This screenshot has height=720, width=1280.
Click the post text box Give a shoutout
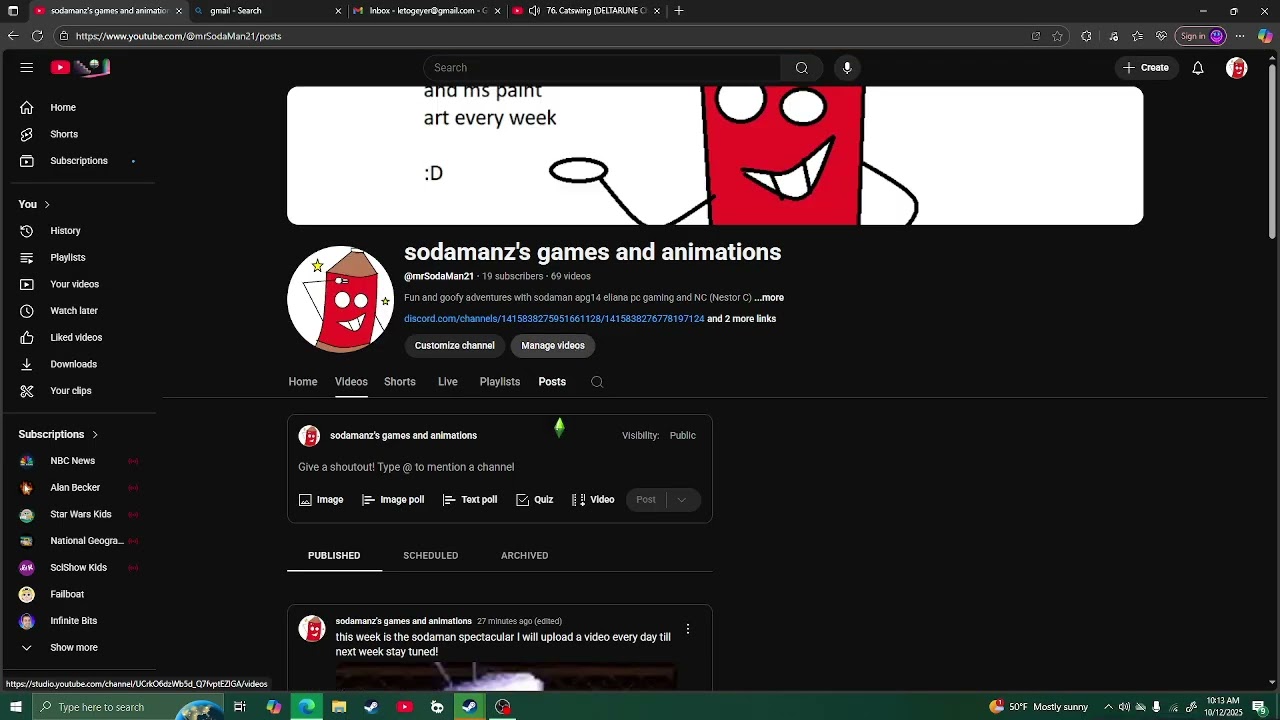point(406,467)
